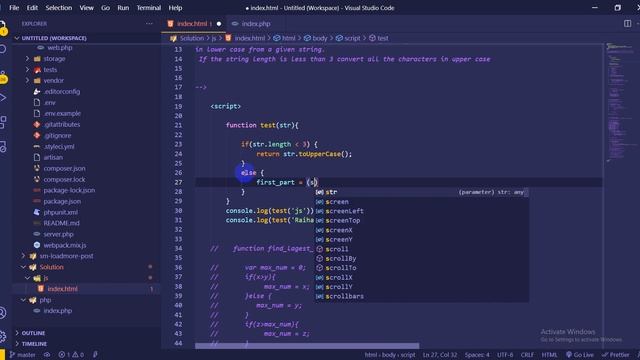Open the Go menu
This screenshot has height=360, width=640.
point(105,8)
